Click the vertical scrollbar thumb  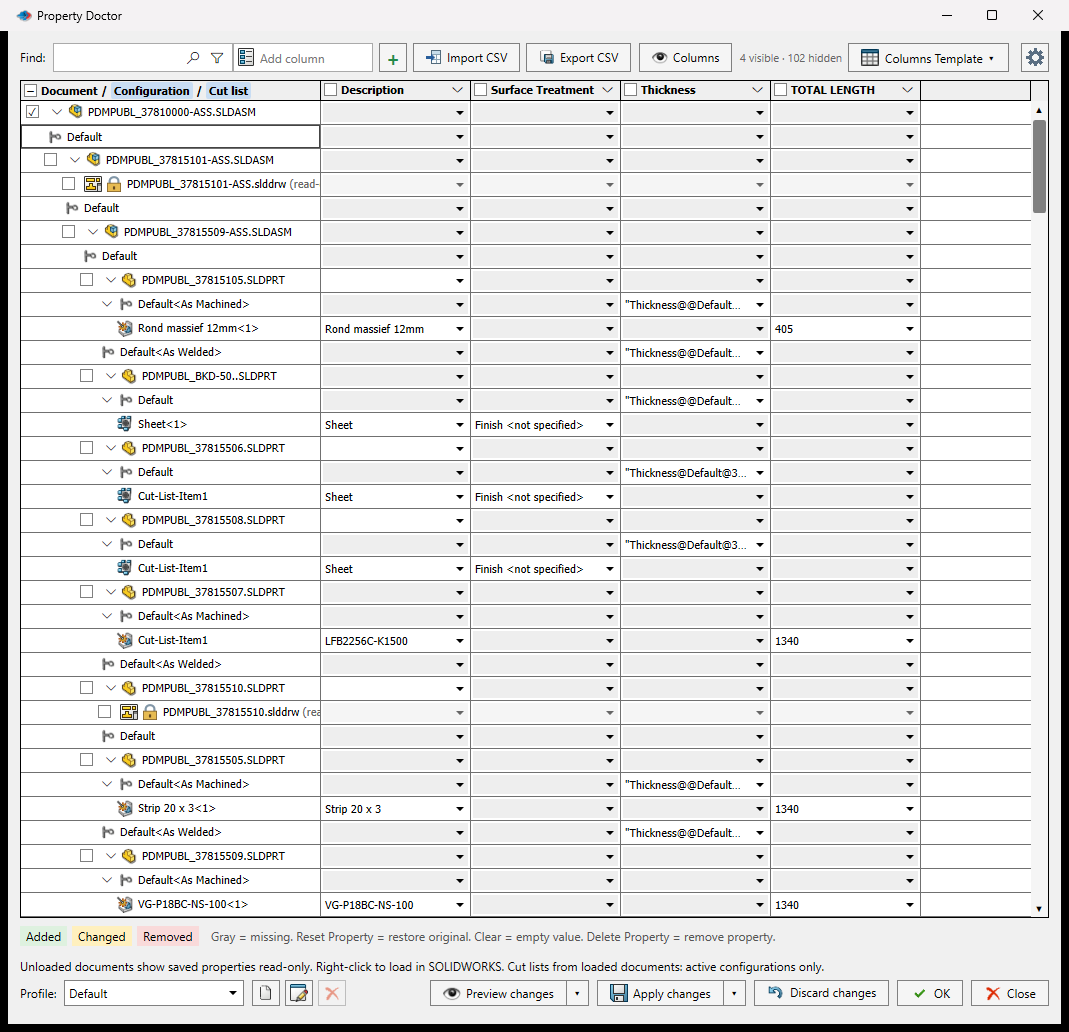[1039, 166]
